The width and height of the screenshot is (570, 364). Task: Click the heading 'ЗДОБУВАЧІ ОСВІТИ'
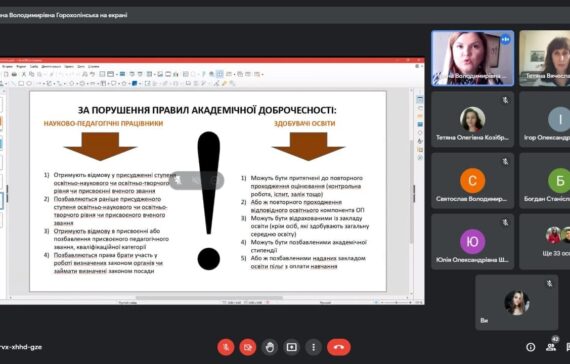305,124
